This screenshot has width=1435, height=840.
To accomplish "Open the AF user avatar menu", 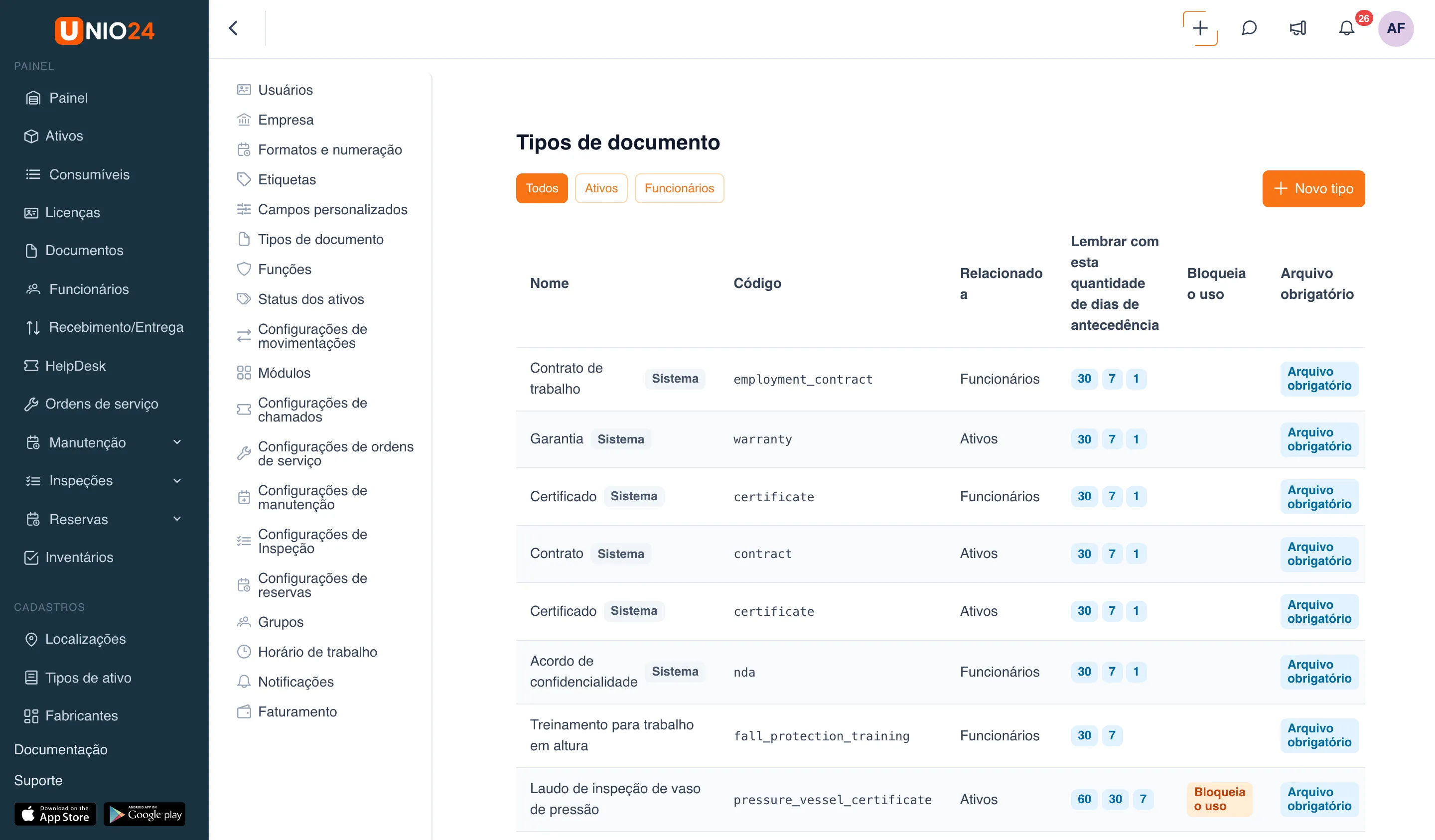I will pos(1396,28).
